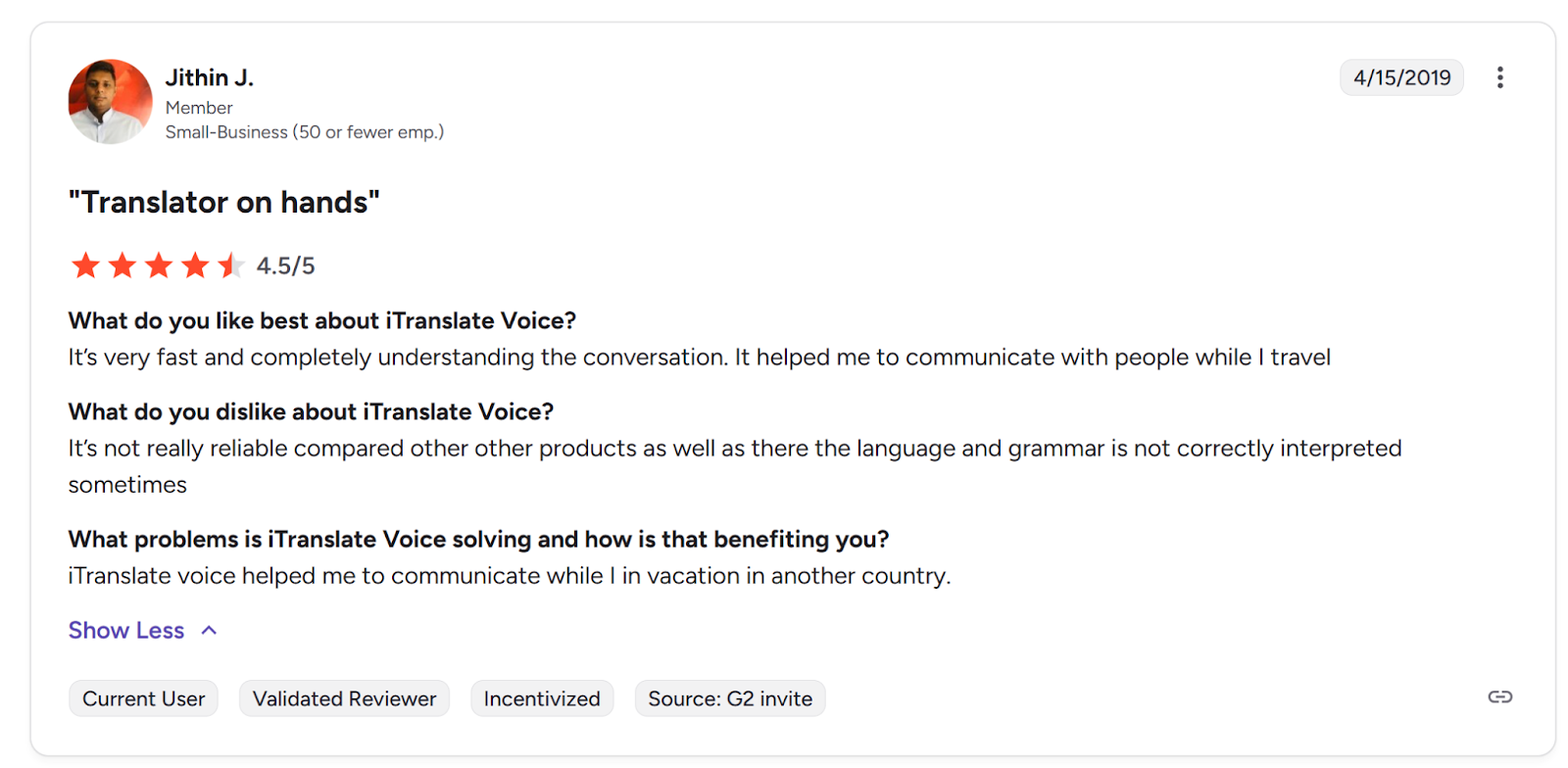Select the reviewer name Jithin J.
Screen dimensions: 1568x768
[x=209, y=77]
